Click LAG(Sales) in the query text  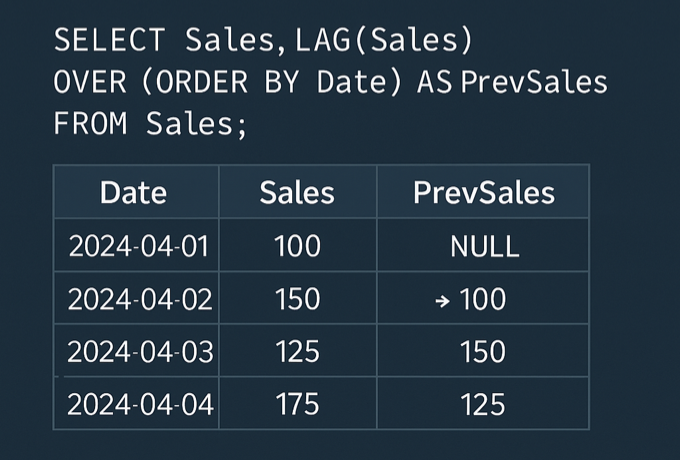[383, 40]
